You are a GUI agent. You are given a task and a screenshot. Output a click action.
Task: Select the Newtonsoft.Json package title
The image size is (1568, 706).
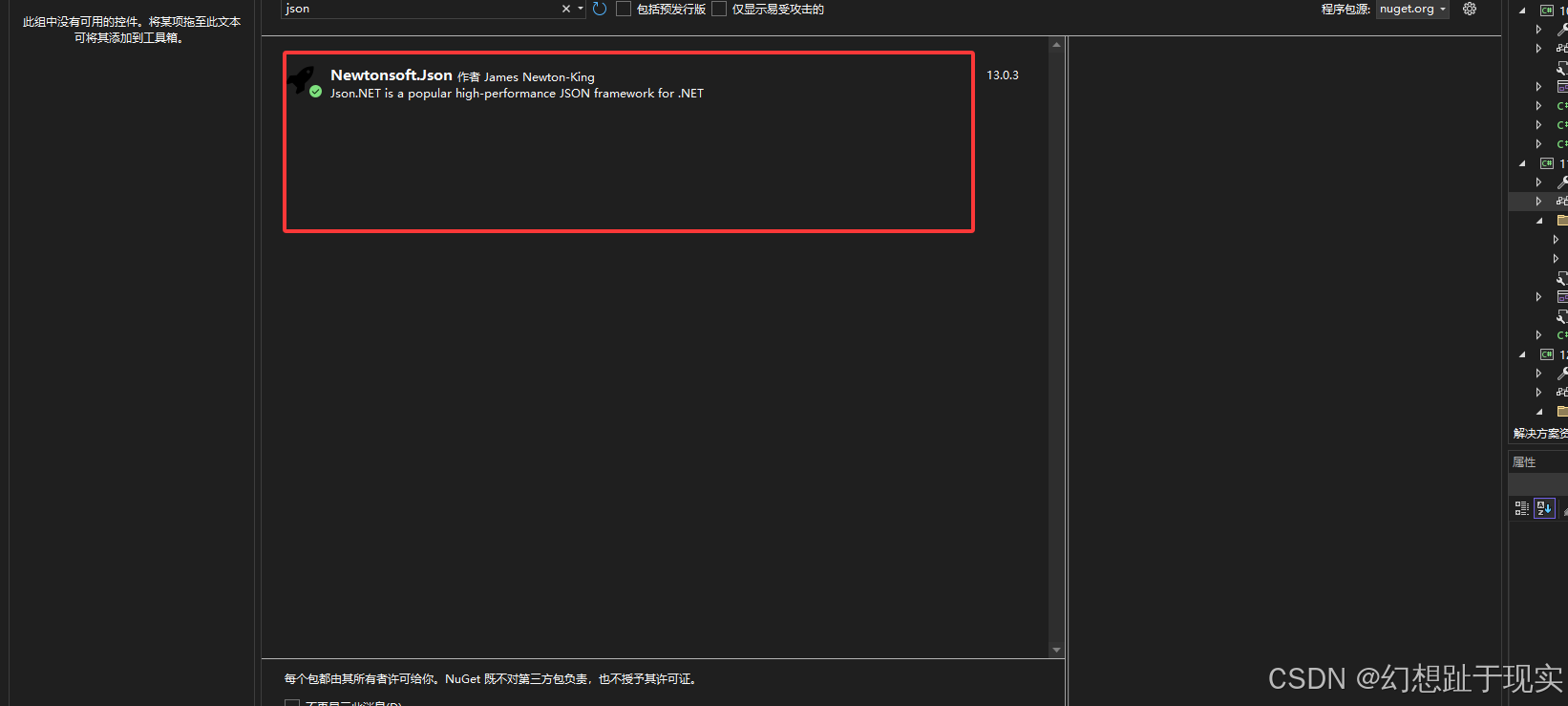[392, 75]
